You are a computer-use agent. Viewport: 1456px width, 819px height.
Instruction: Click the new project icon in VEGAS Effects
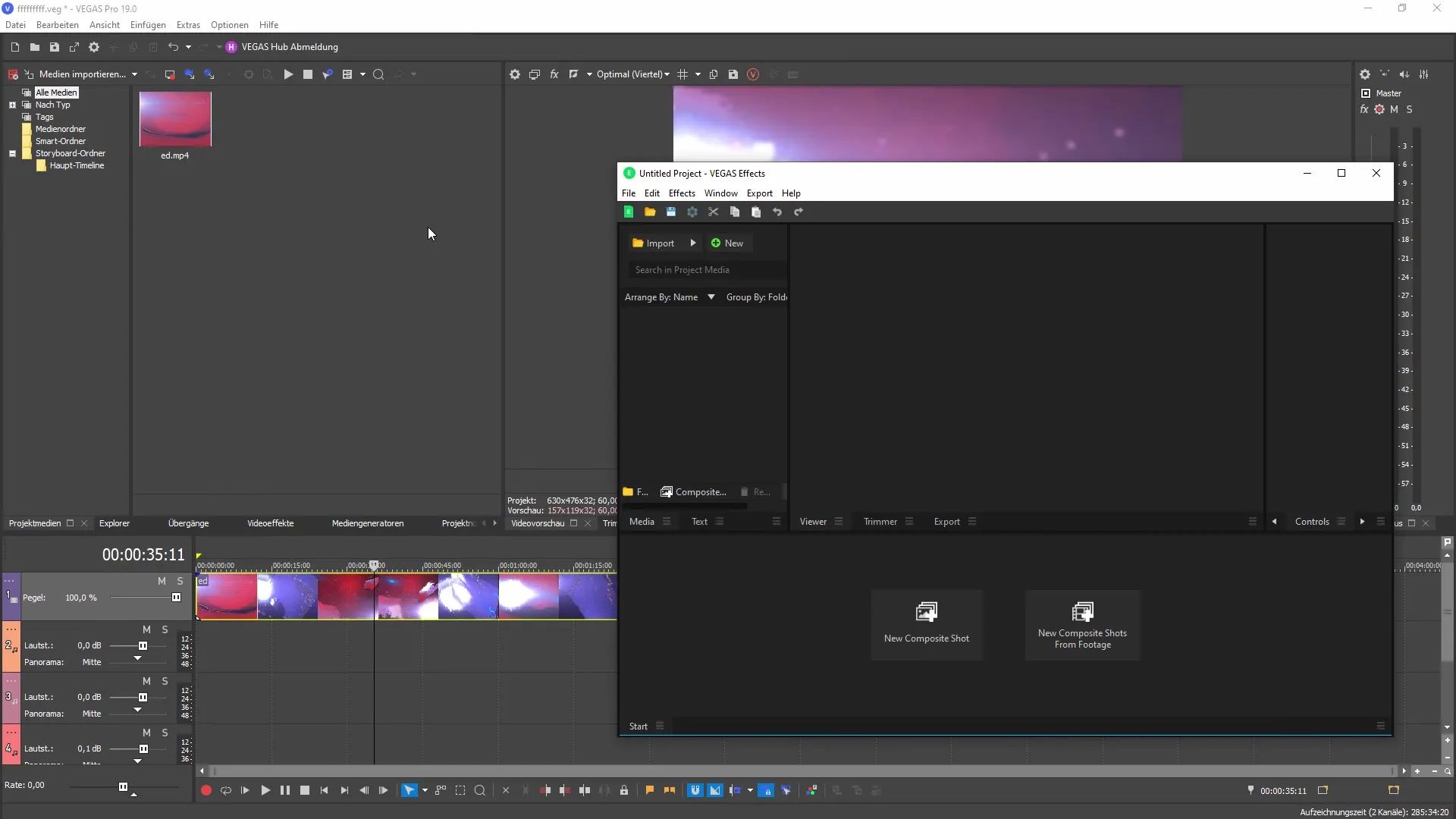coord(629,212)
